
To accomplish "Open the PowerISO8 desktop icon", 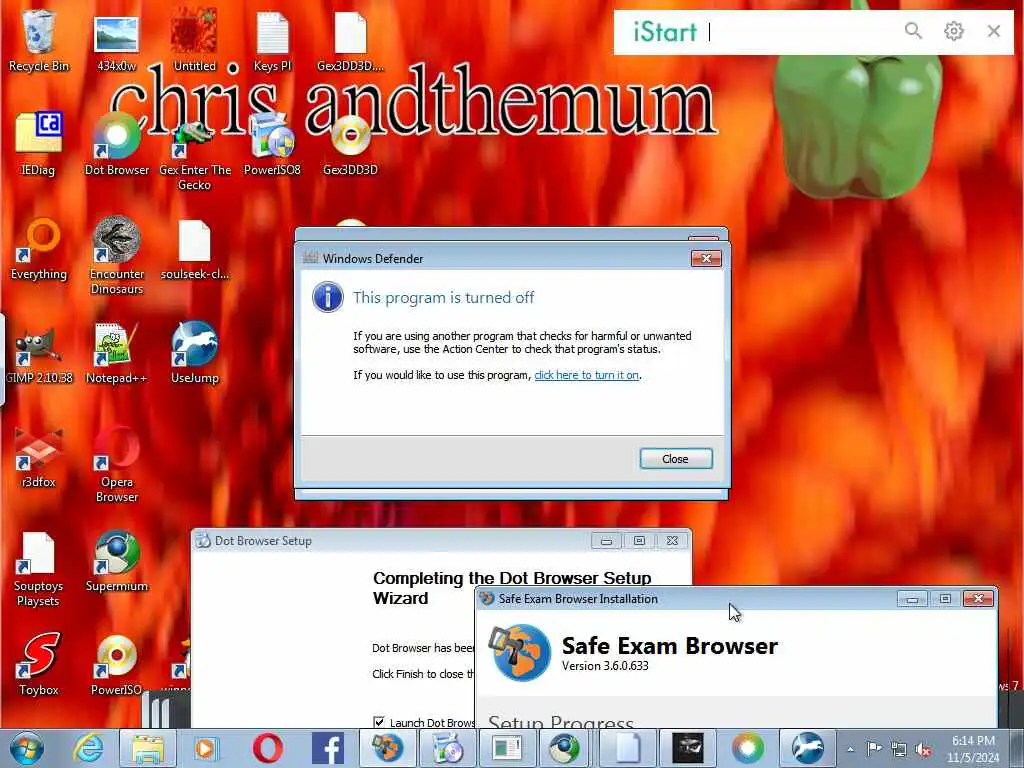I will (272, 144).
